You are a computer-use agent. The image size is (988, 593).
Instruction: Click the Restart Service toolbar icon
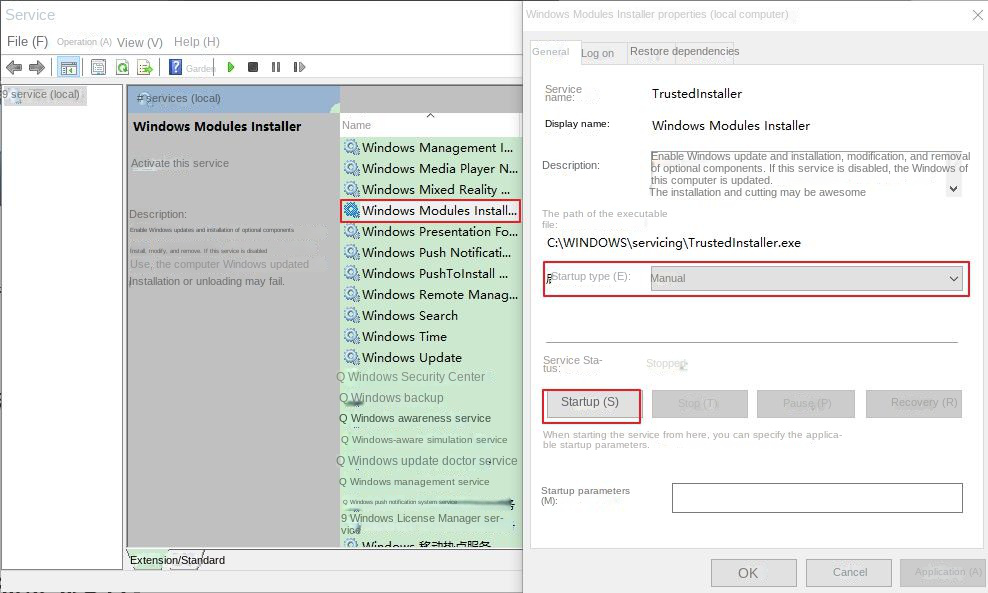coord(298,67)
